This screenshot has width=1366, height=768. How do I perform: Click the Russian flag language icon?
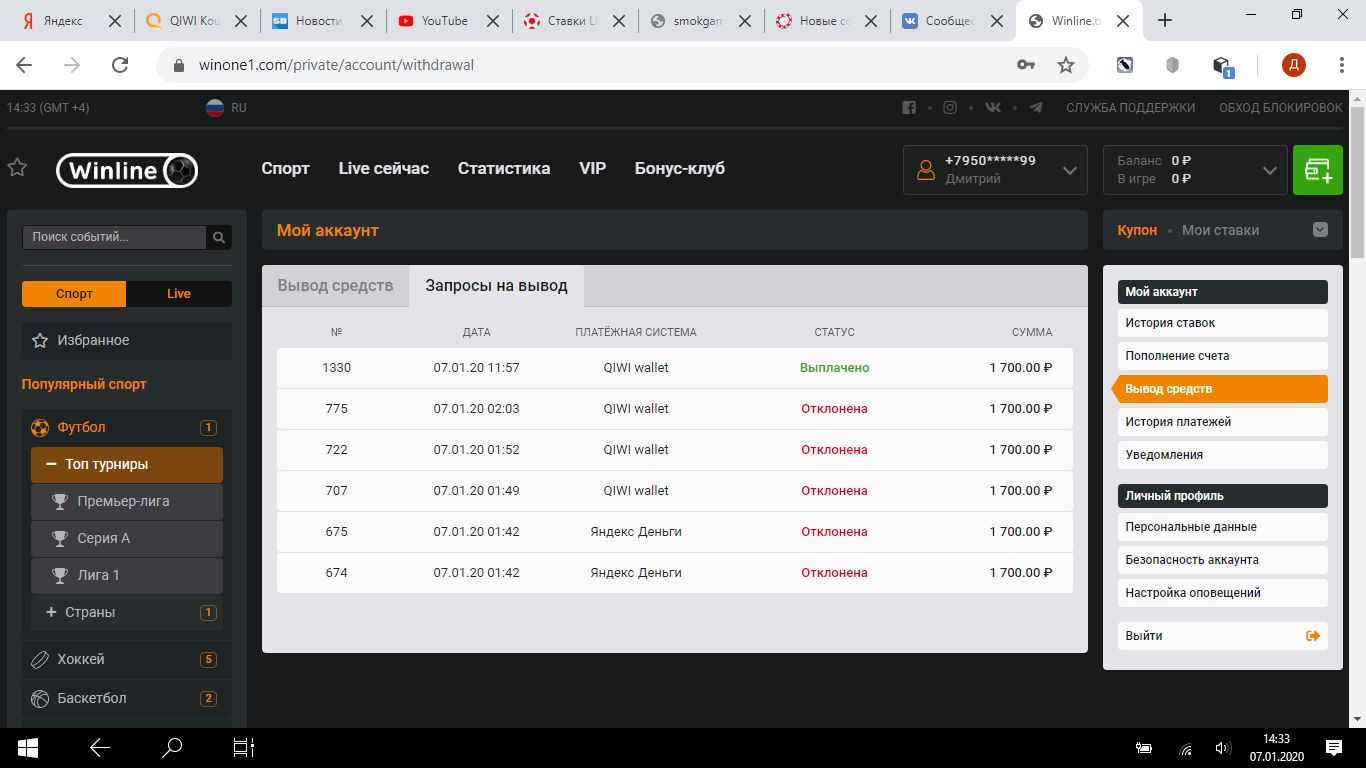[x=215, y=108]
